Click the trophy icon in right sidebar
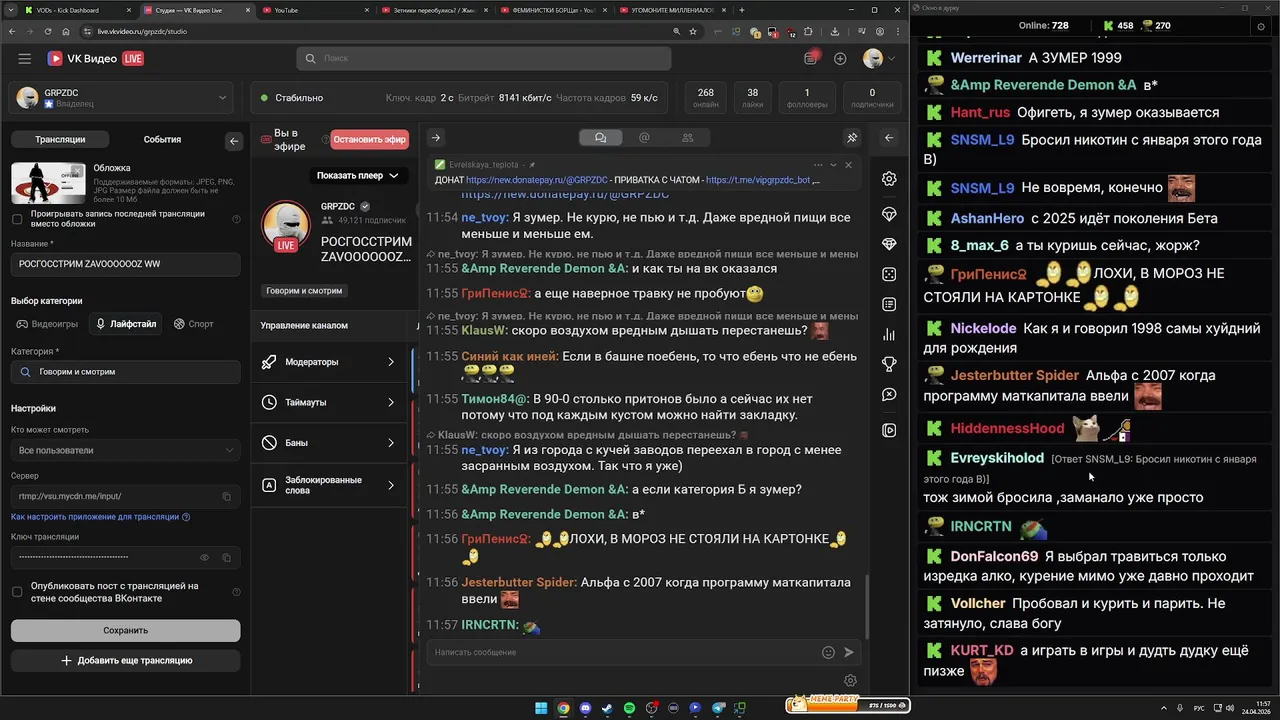Viewport: 1280px width, 720px height. [x=889, y=364]
